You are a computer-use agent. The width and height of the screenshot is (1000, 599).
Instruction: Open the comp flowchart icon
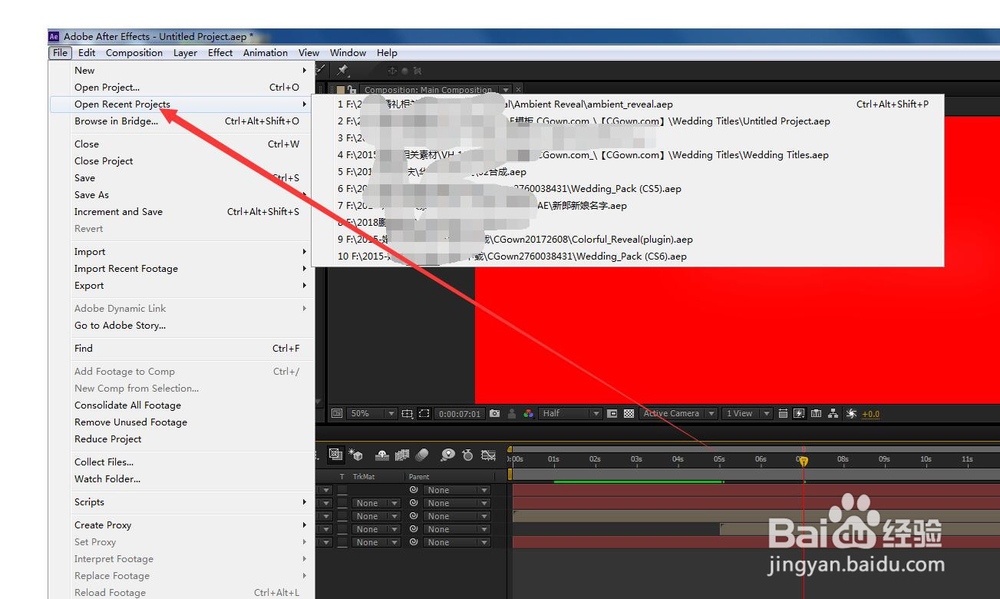(x=833, y=413)
